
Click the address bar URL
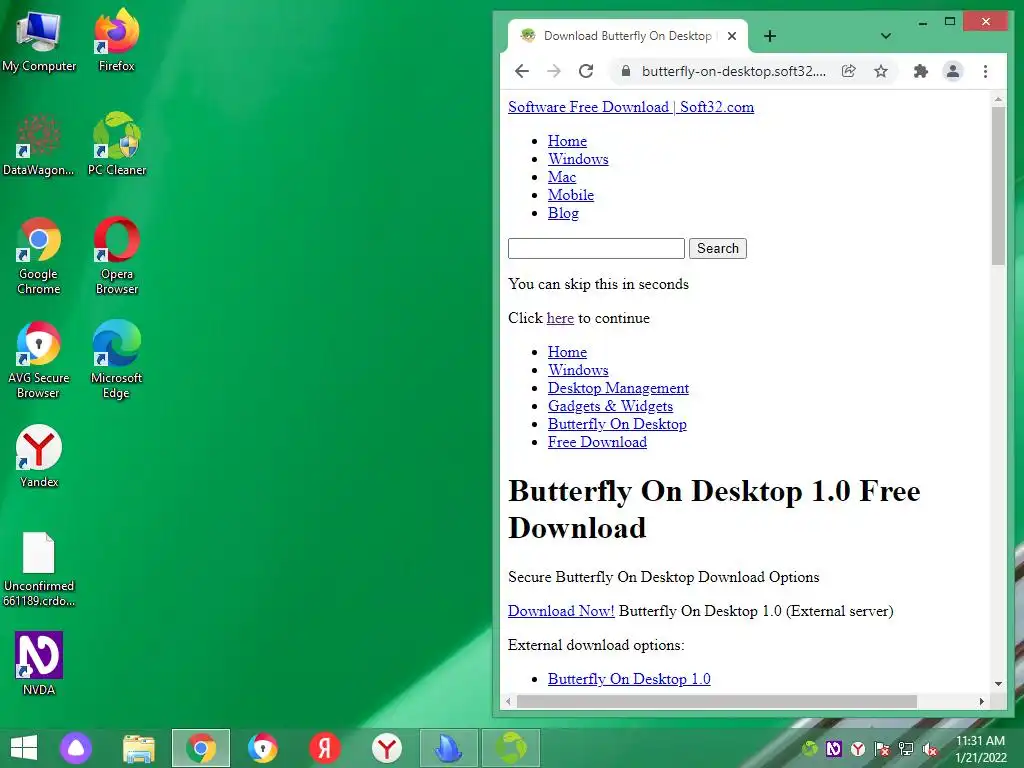point(733,71)
